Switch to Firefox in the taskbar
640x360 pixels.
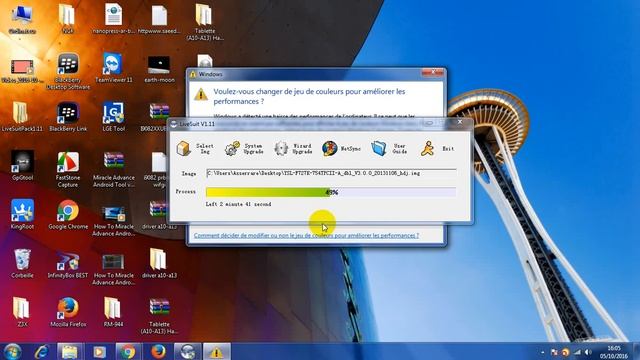(158, 351)
